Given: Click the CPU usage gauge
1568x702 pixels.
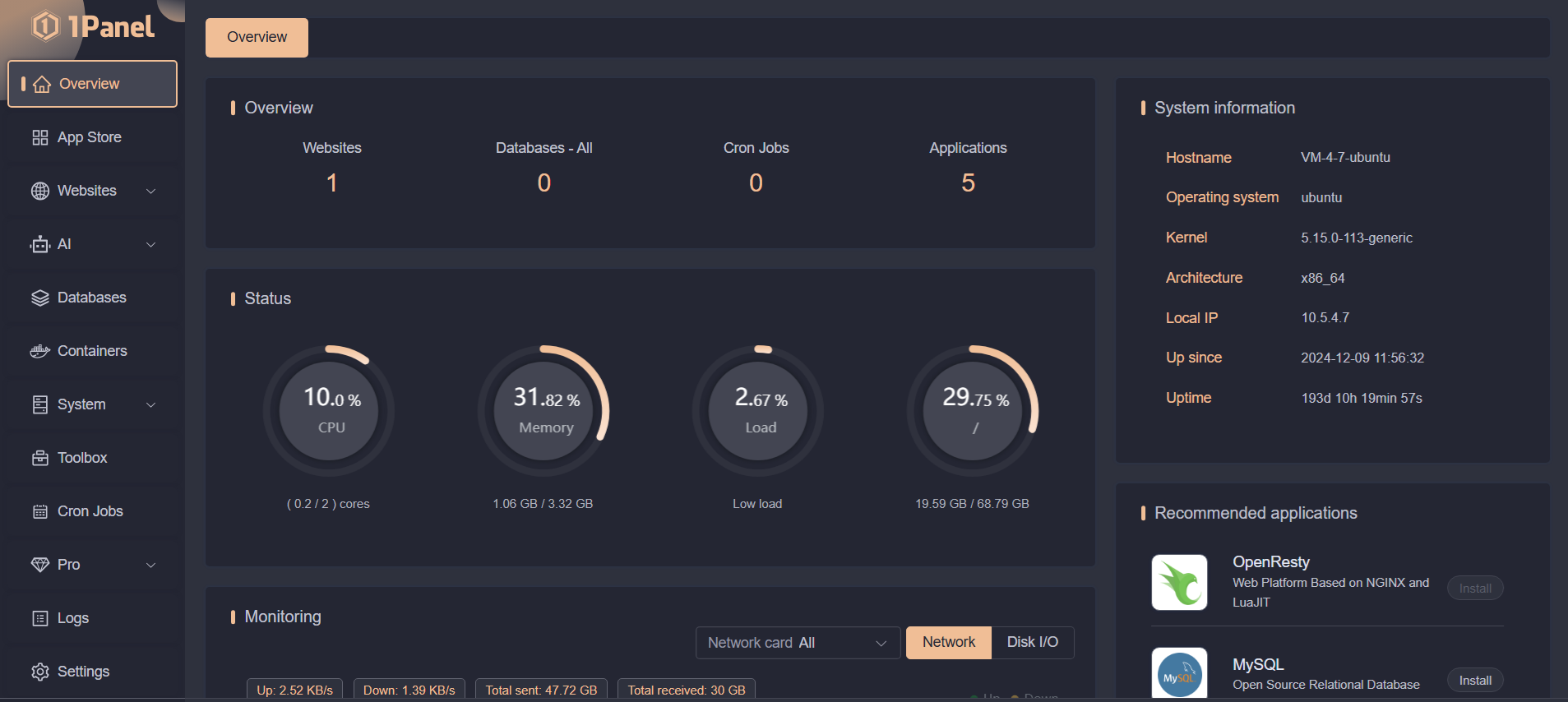Looking at the screenshot, I should [329, 411].
